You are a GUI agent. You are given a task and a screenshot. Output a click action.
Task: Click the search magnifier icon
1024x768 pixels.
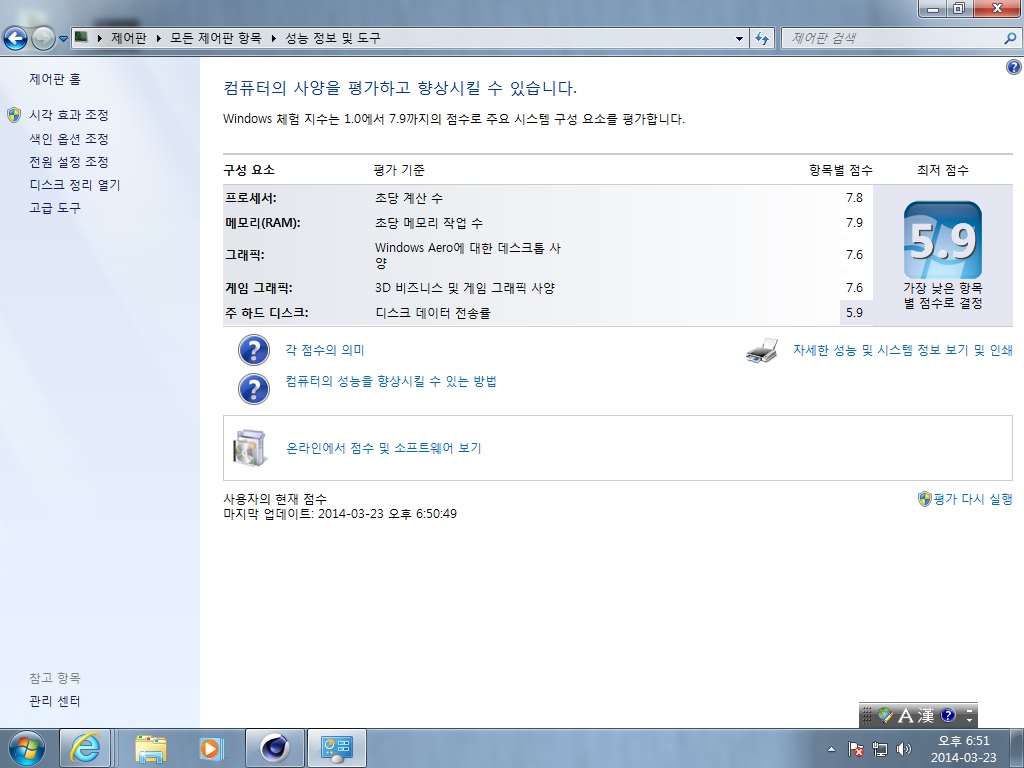coord(1010,39)
